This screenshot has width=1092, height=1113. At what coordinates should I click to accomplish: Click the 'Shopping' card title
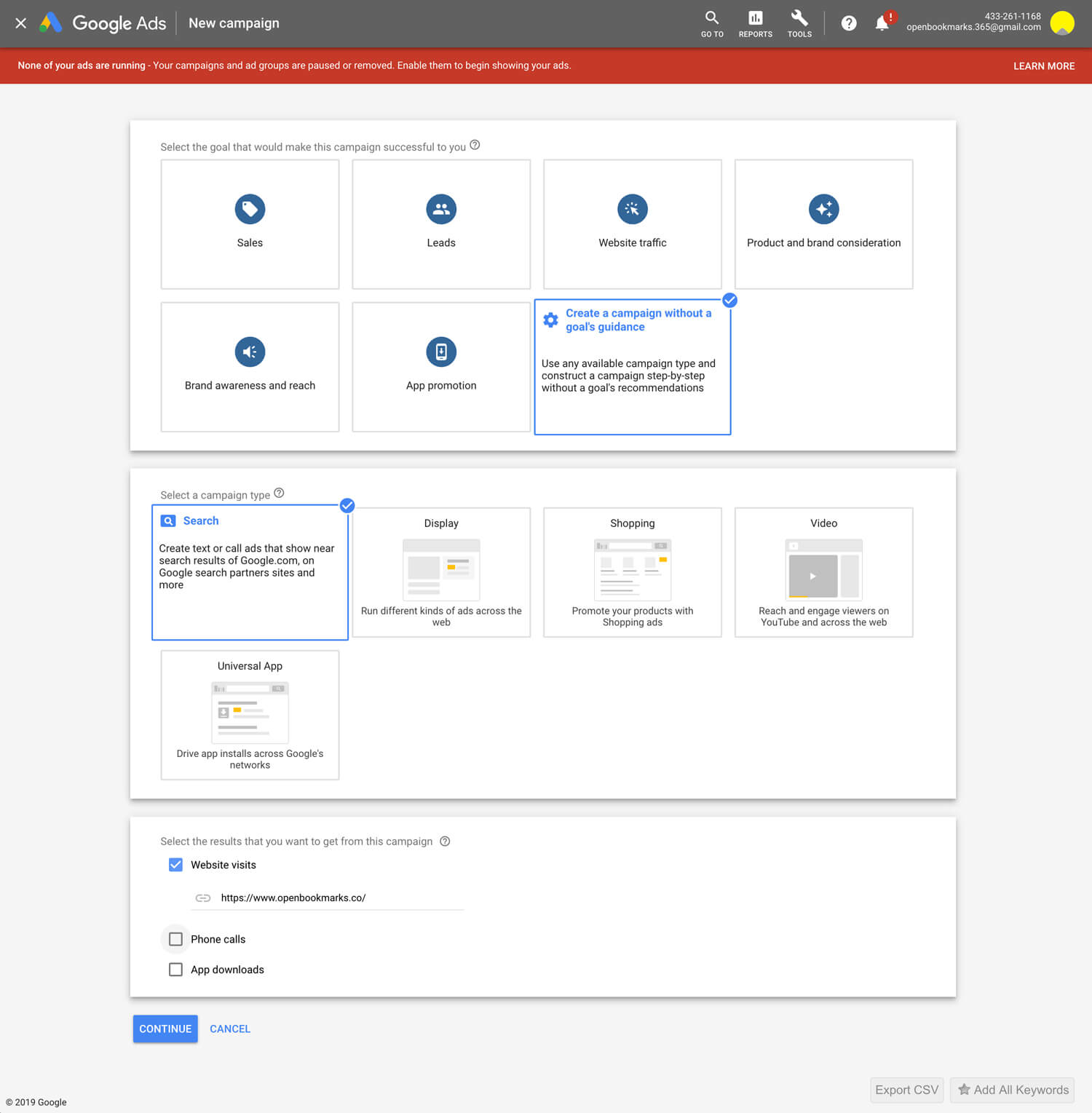click(633, 523)
